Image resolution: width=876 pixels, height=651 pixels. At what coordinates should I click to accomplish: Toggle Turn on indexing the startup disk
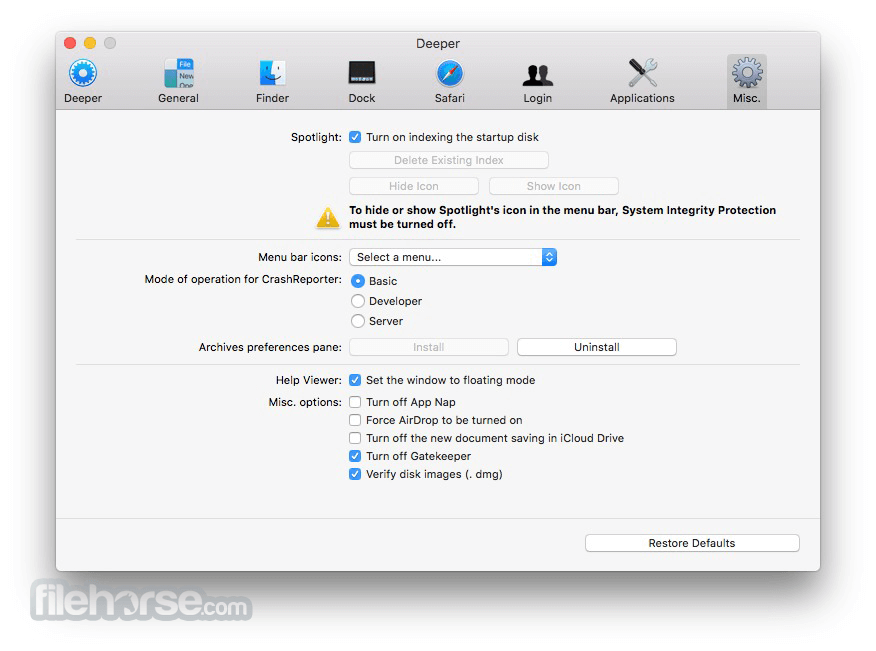tap(355, 137)
